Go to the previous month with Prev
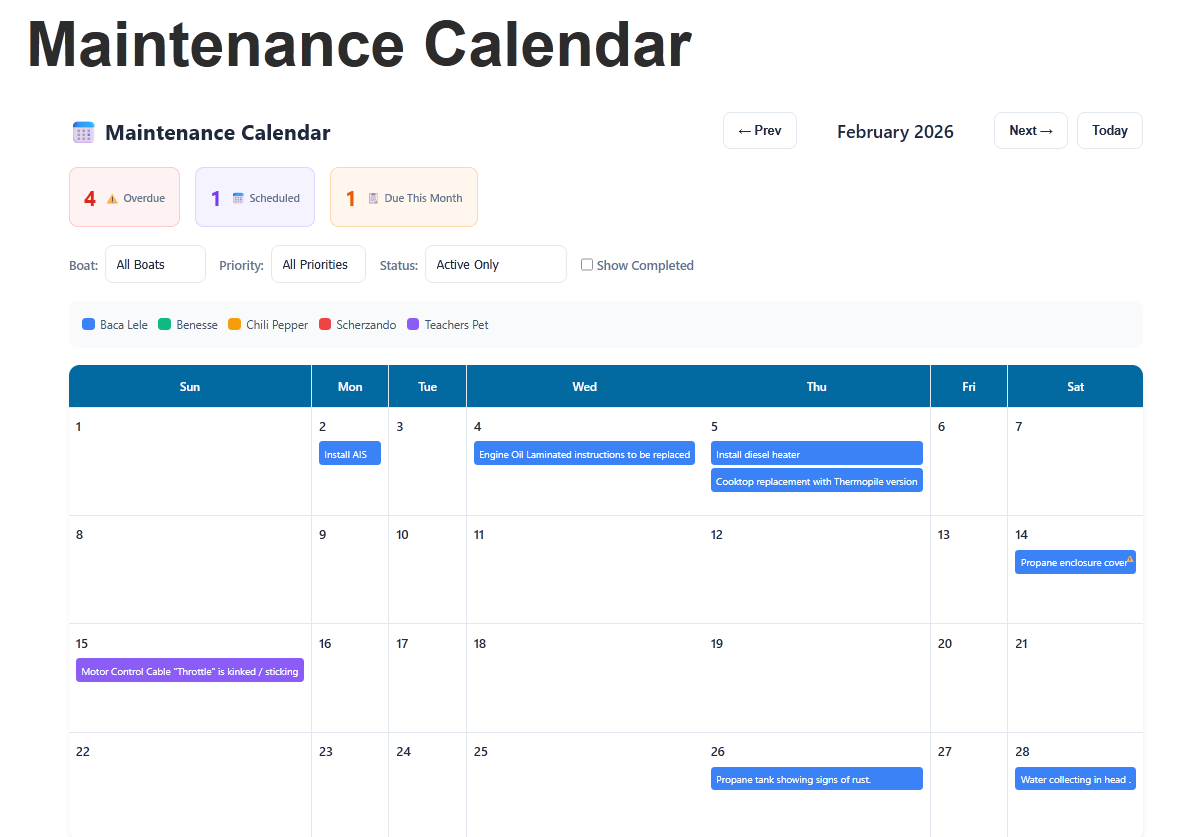Screen dimensions: 1177x837 click(x=759, y=131)
